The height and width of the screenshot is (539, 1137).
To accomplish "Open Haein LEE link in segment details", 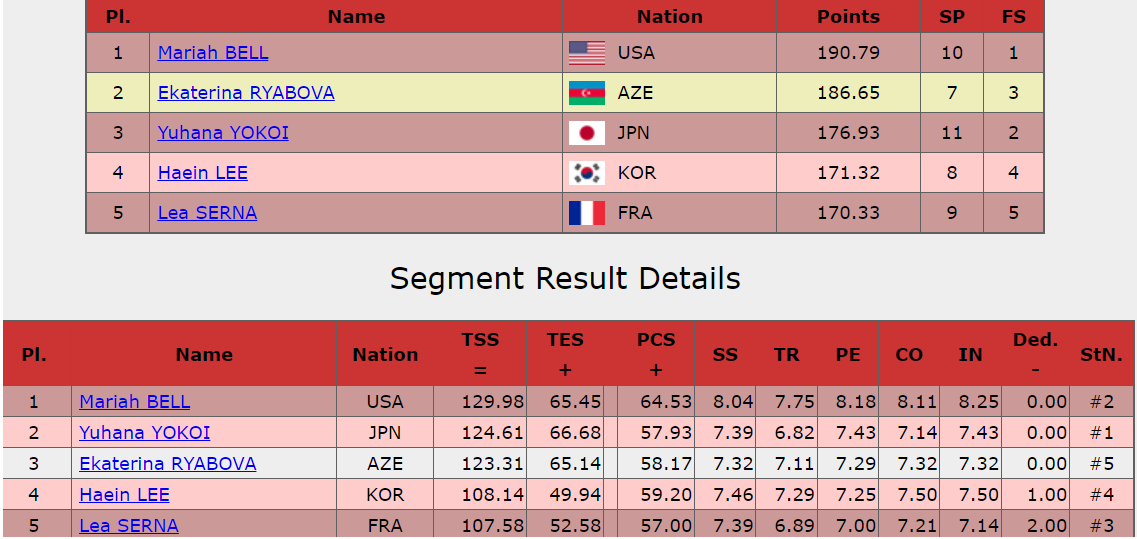I will [x=125, y=495].
